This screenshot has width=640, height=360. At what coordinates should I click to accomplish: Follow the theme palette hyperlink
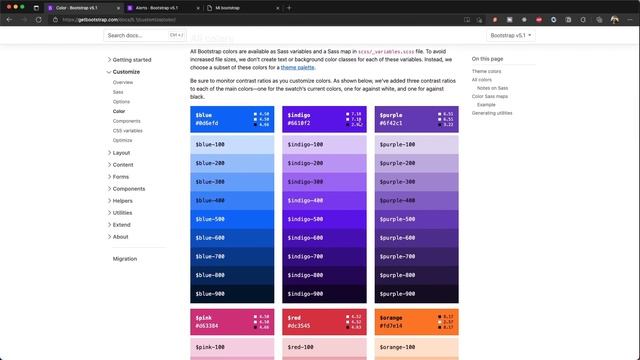(x=298, y=67)
